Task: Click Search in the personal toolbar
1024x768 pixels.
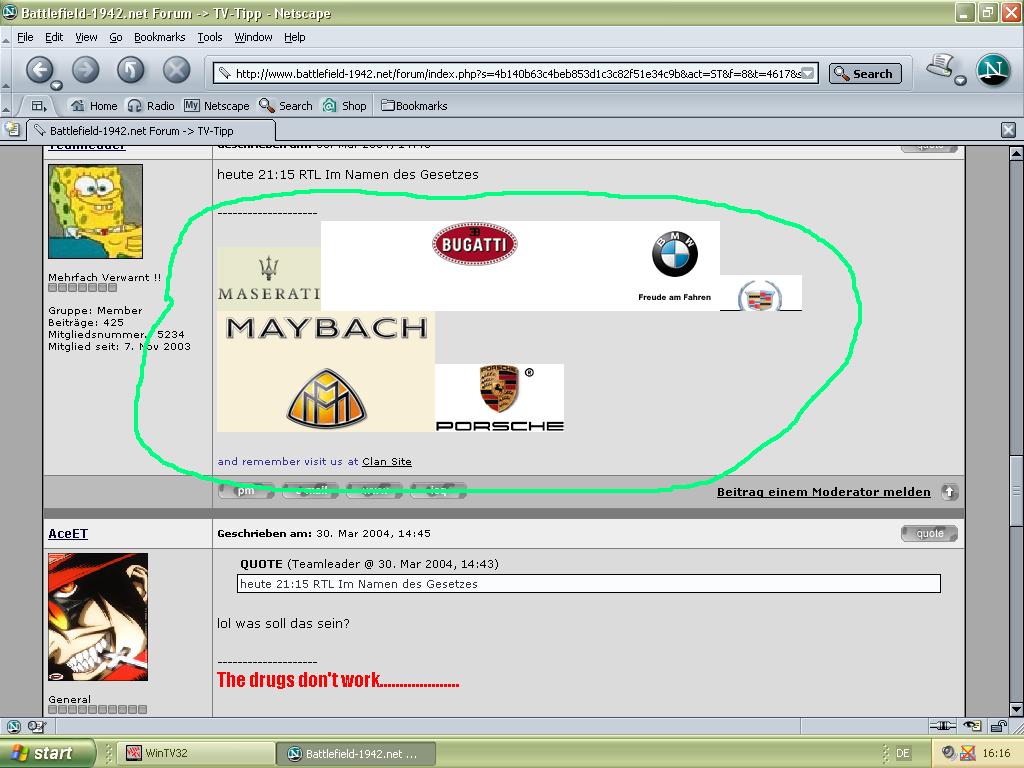Action: click(x=285, y=105)
